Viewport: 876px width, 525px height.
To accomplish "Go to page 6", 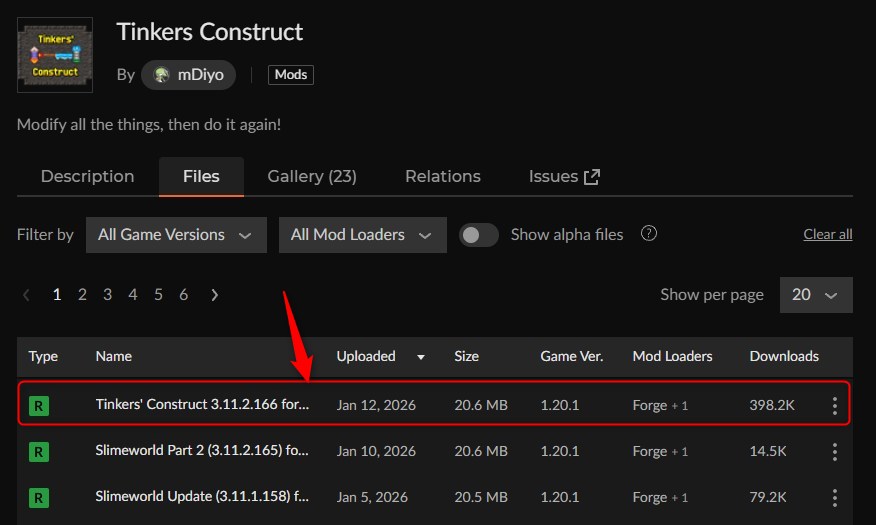I will click(x=183, y=295).
